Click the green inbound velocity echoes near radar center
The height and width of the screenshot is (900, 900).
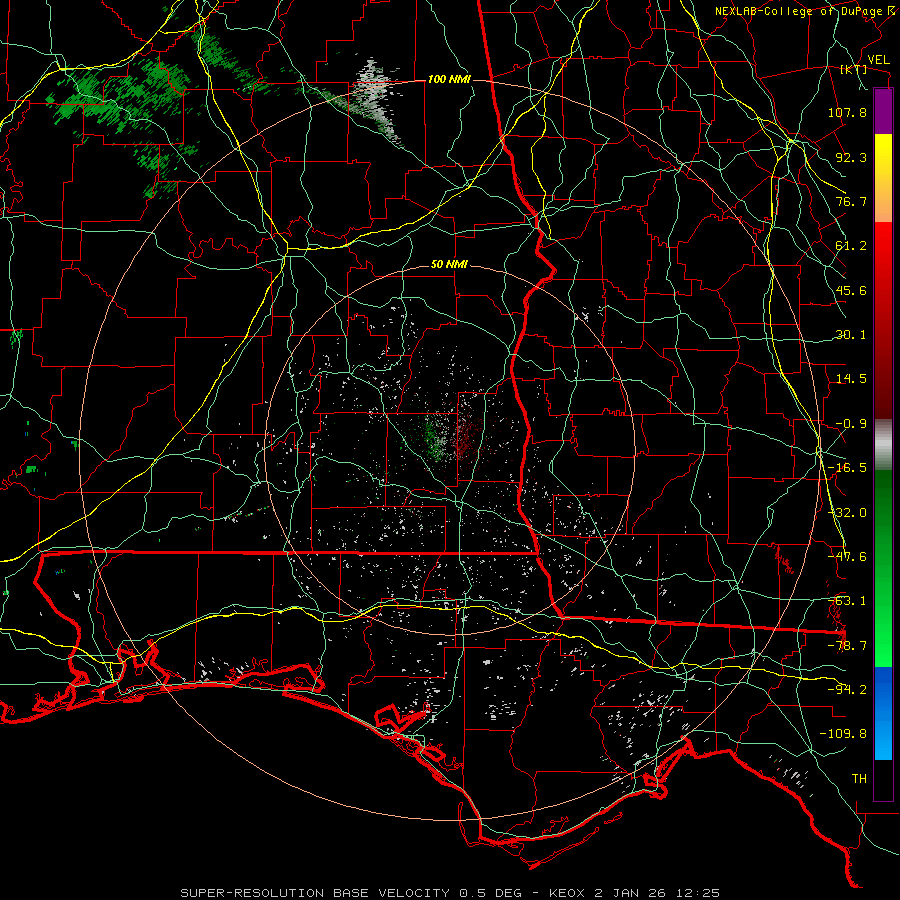tap(435, 439)
